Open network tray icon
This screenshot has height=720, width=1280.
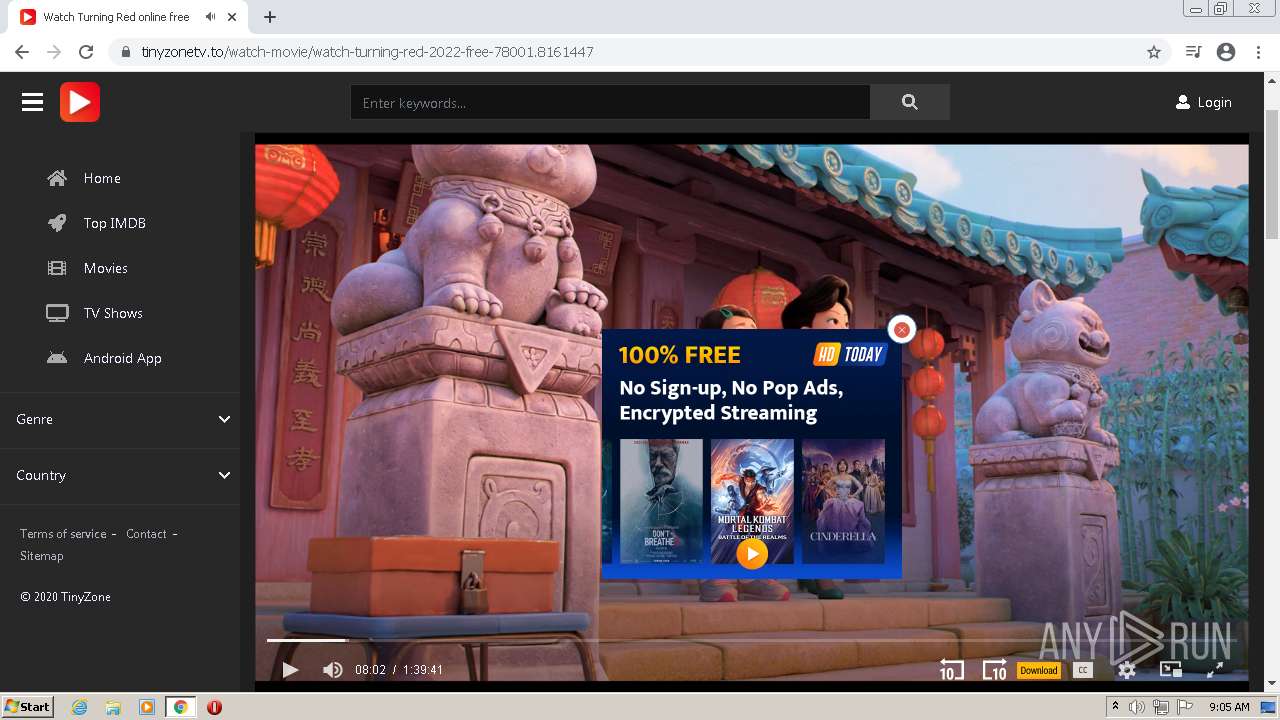pyautogui.click(x=1161, y=707)
